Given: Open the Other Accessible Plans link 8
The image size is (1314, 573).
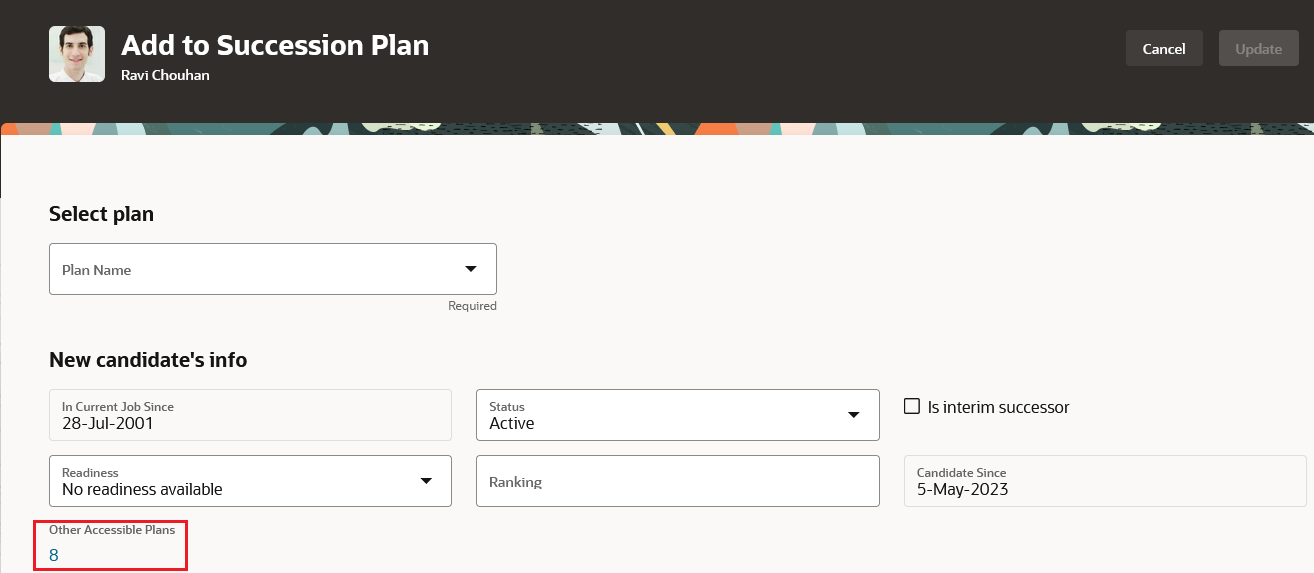Looking at the screenshot, I should click(54, 555).
